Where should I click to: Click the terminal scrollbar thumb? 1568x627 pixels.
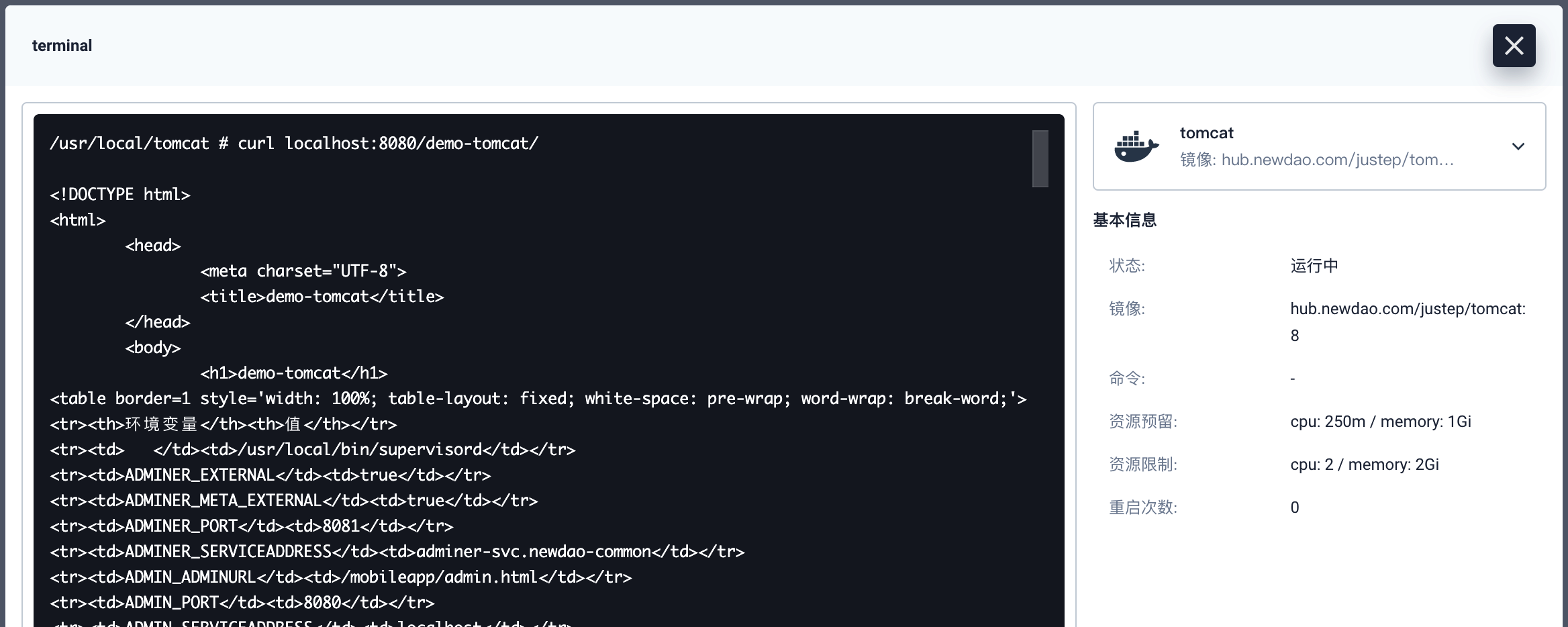1040,158
